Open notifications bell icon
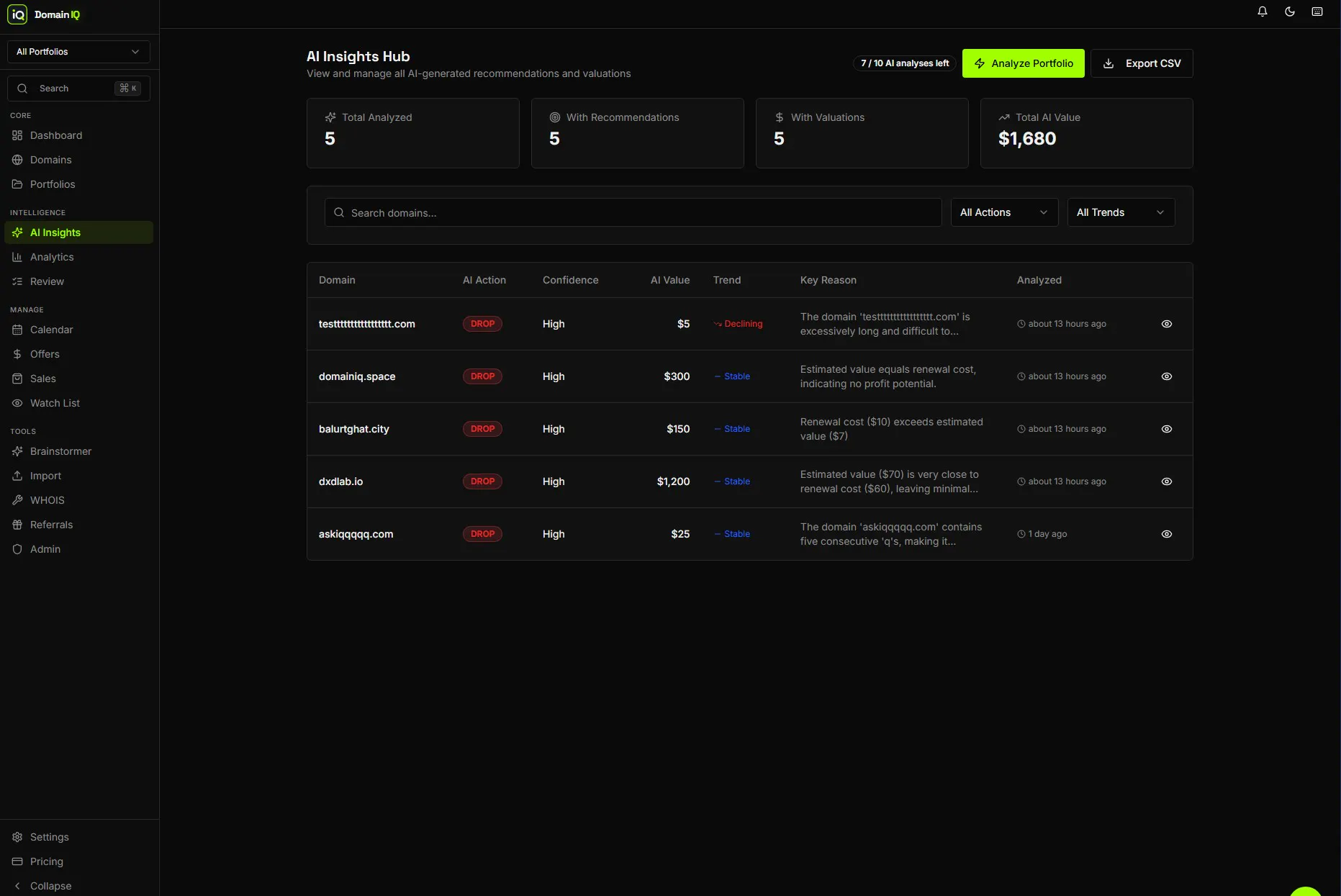Viewport: 1341px width, 896px height. click(x=1263, y=12)
